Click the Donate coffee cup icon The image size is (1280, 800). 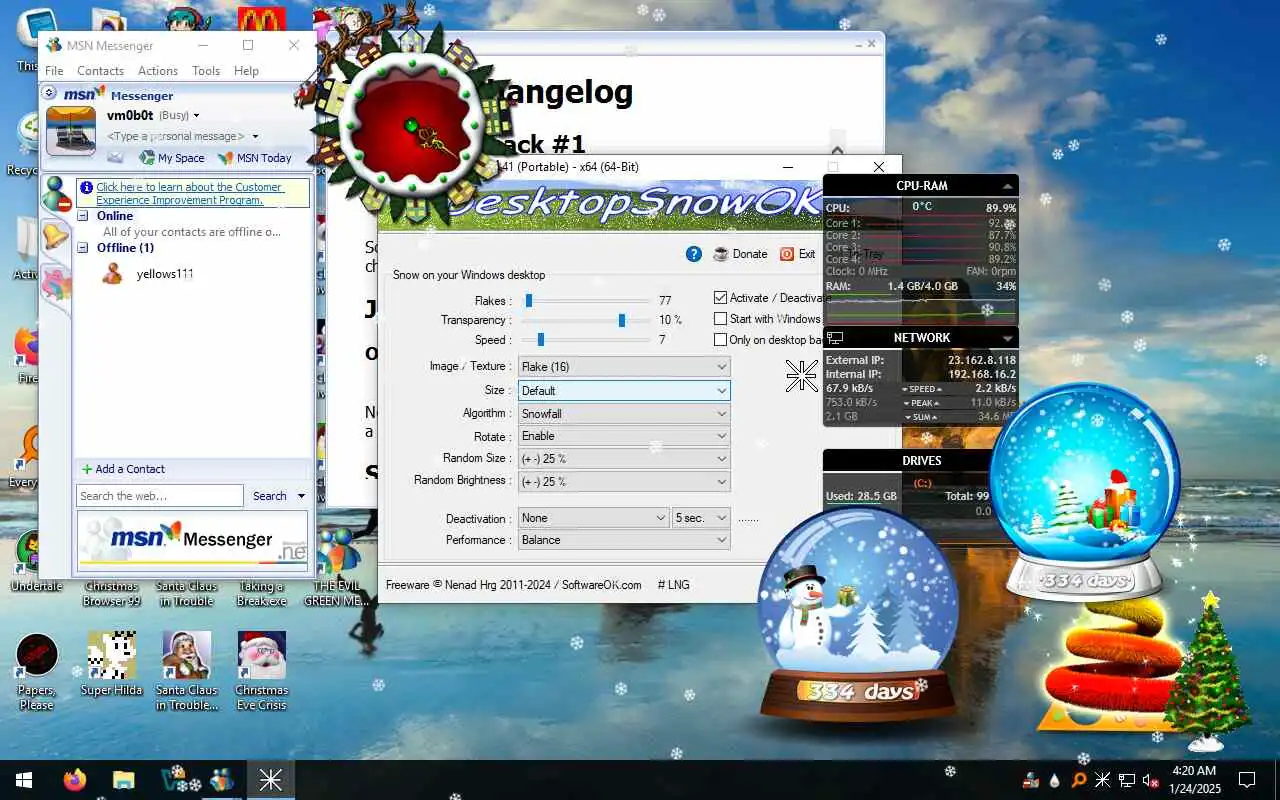click(721, 254)
